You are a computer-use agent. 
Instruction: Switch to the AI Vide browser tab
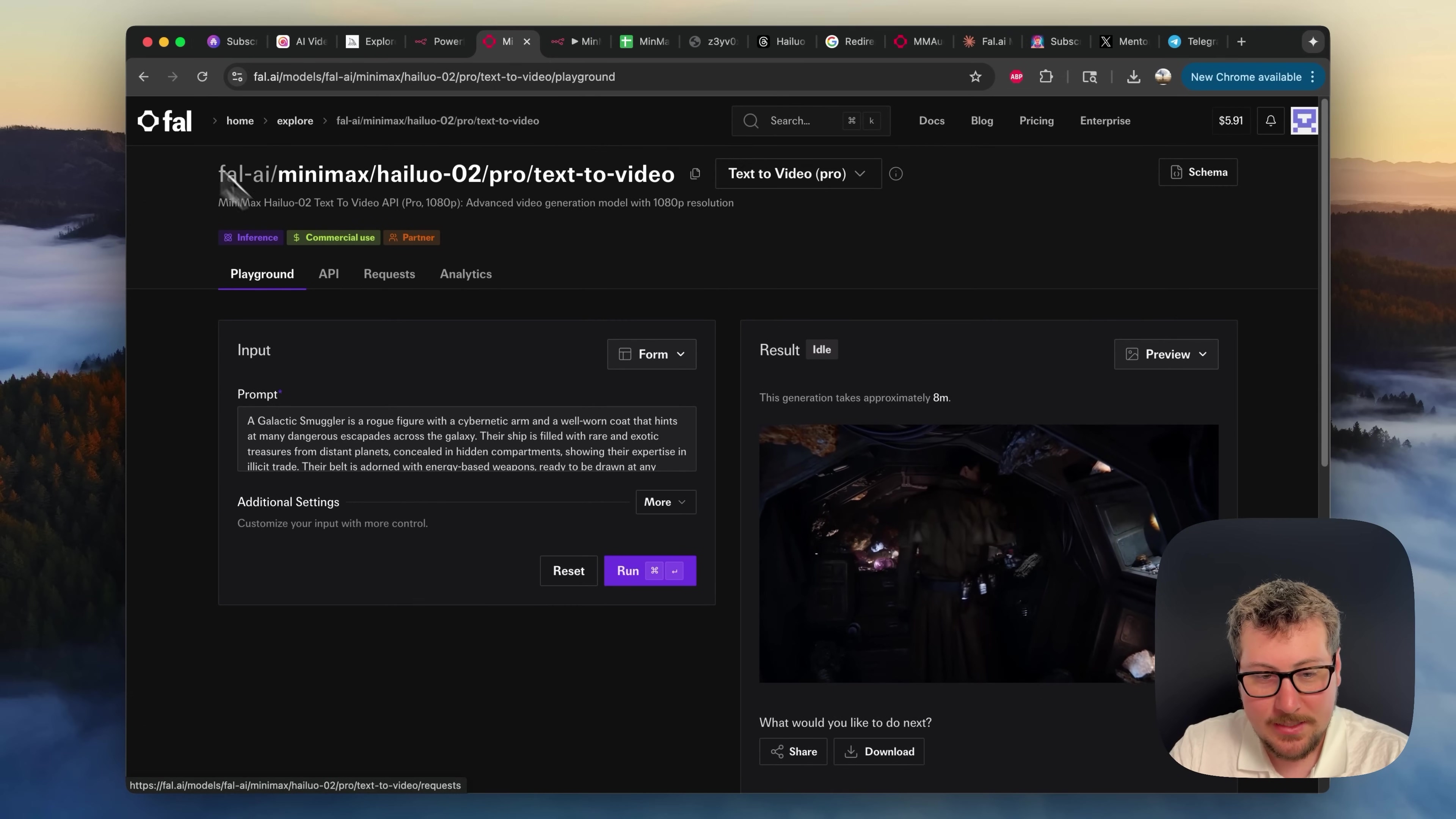[302, 42]
